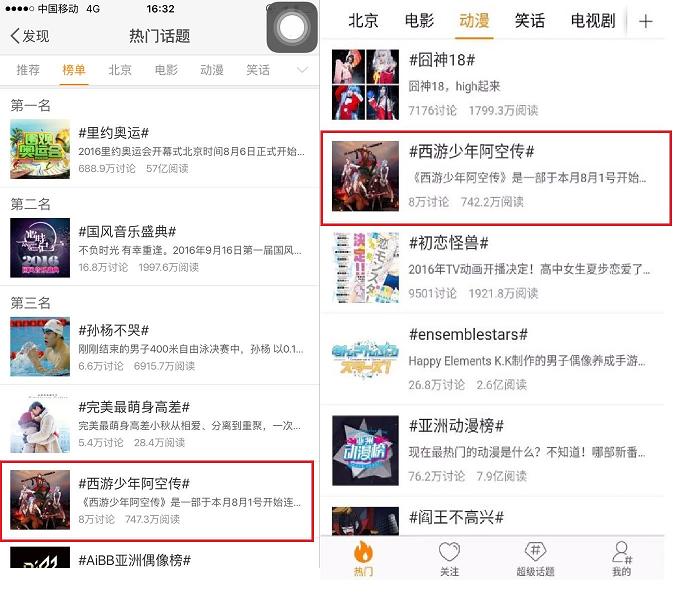This screenshot has height=594, width=684.
Task: Open the #亚洲动漫榜# topic thumbnail
Action: coord(365,451)
